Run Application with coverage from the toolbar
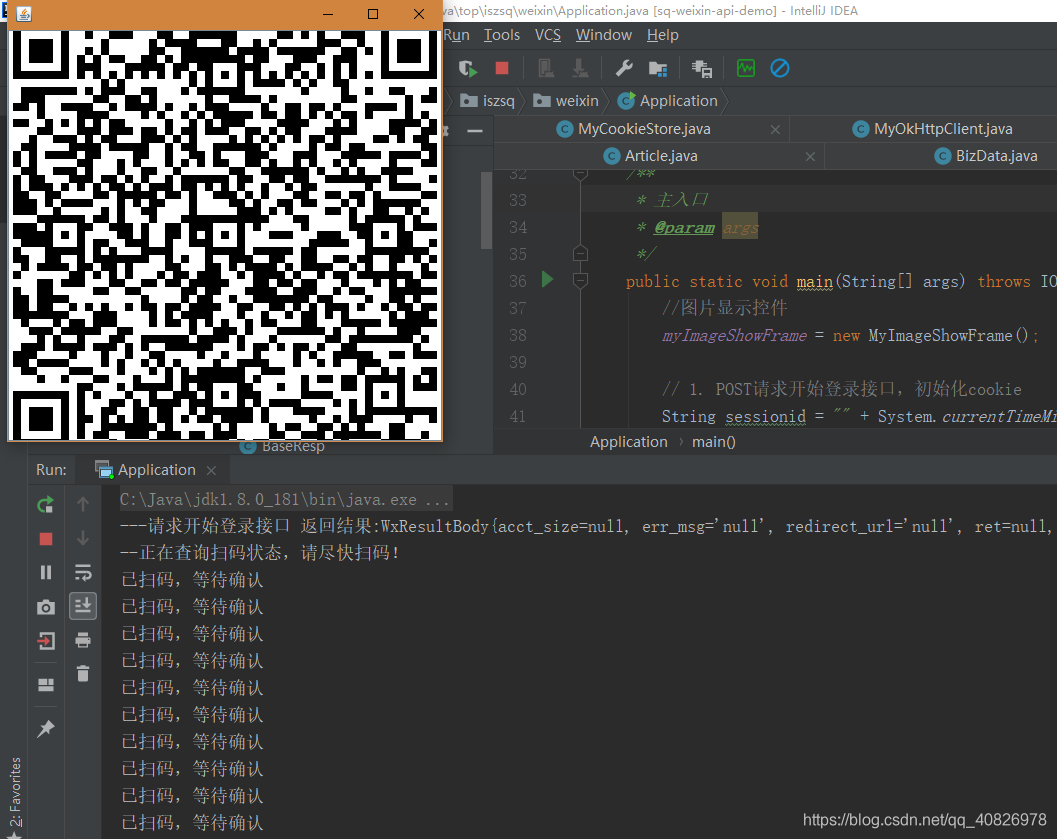 468,68
